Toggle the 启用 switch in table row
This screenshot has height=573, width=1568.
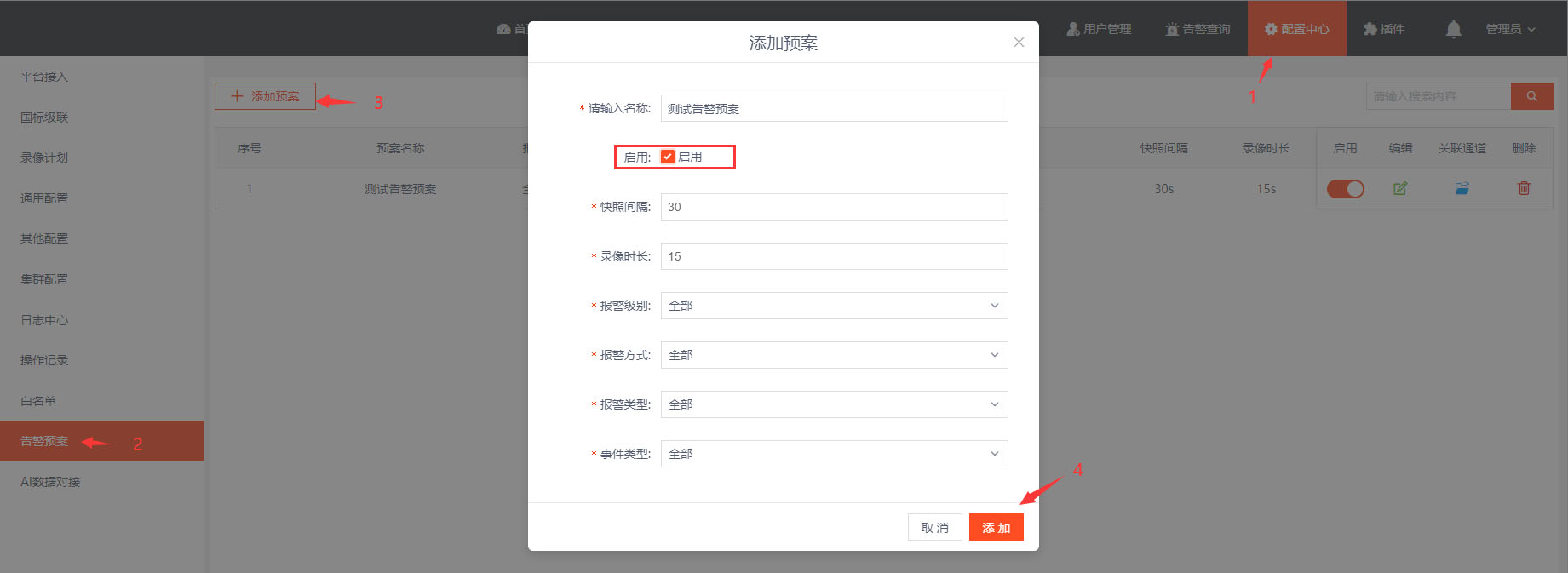click(x=1346, y=189)
